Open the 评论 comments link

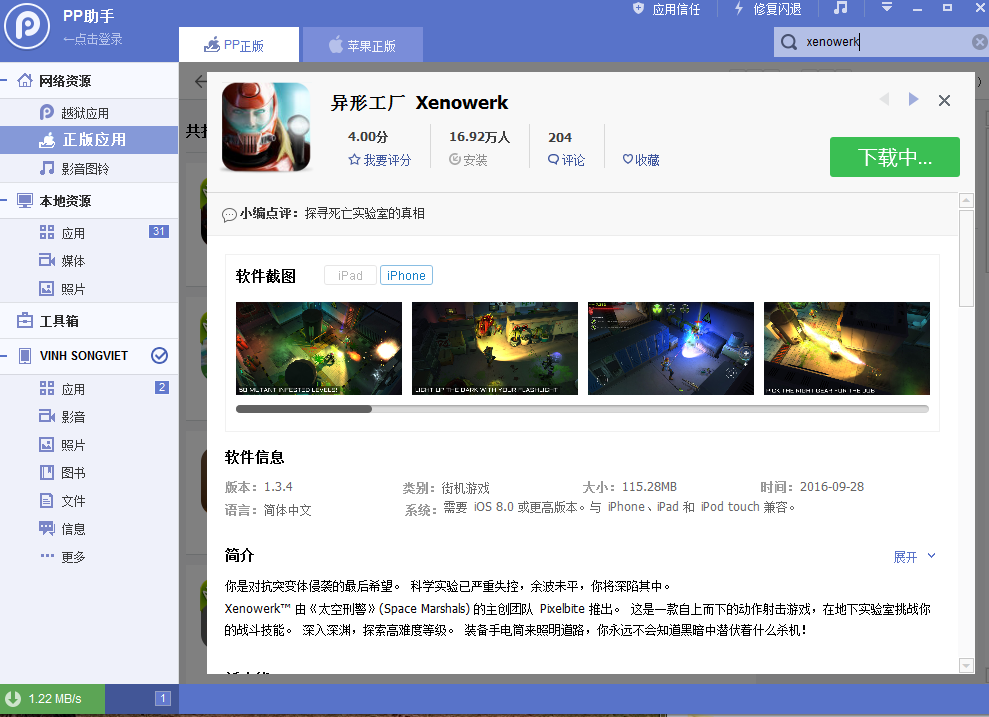[566, 160]
